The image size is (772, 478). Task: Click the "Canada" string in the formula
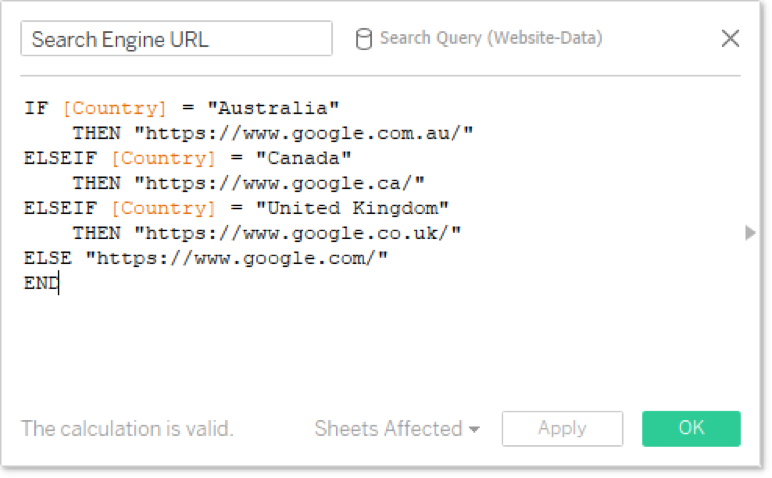pos(304,158)
